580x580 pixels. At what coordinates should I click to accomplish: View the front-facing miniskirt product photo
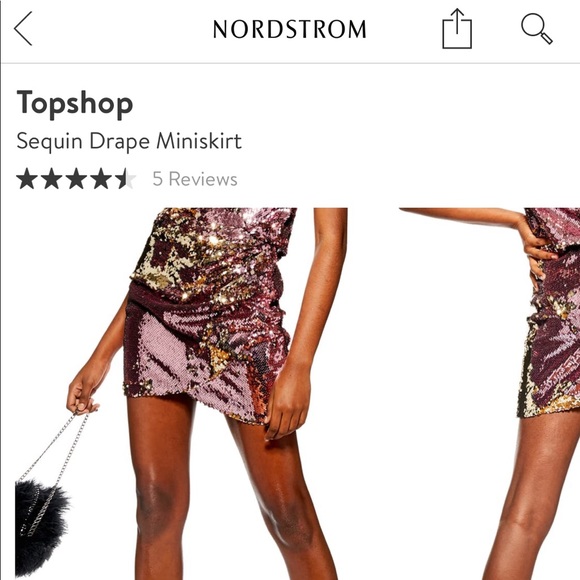181,394
